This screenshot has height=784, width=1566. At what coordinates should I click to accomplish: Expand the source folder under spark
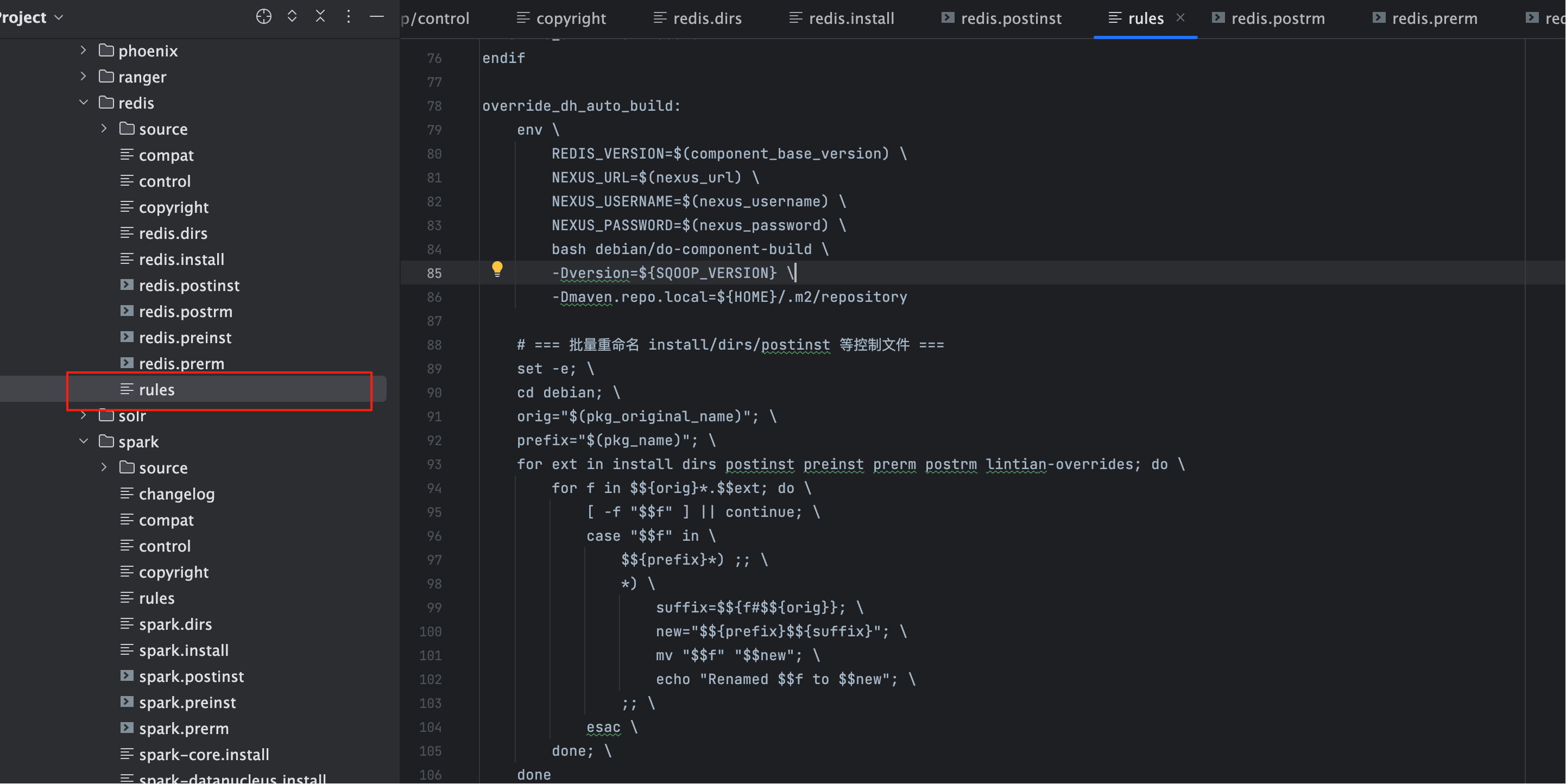[104, 468]
